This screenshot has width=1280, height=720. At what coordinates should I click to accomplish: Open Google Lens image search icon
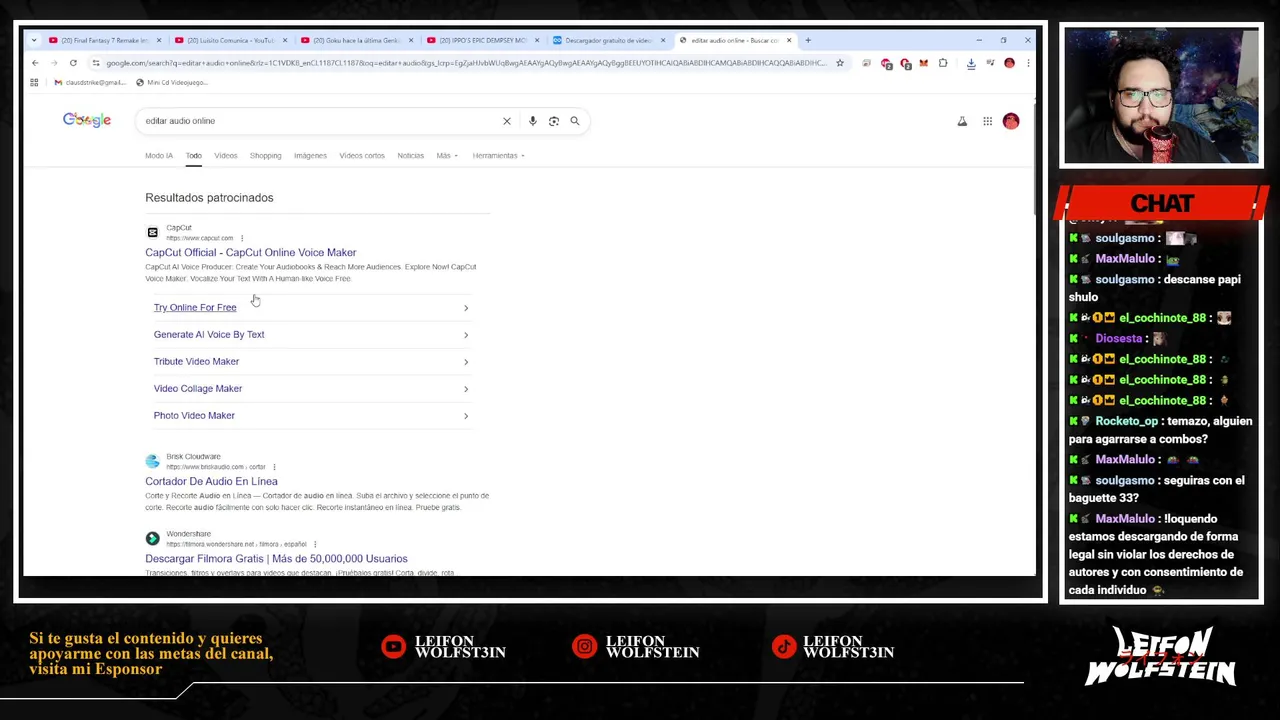[554, 121]
